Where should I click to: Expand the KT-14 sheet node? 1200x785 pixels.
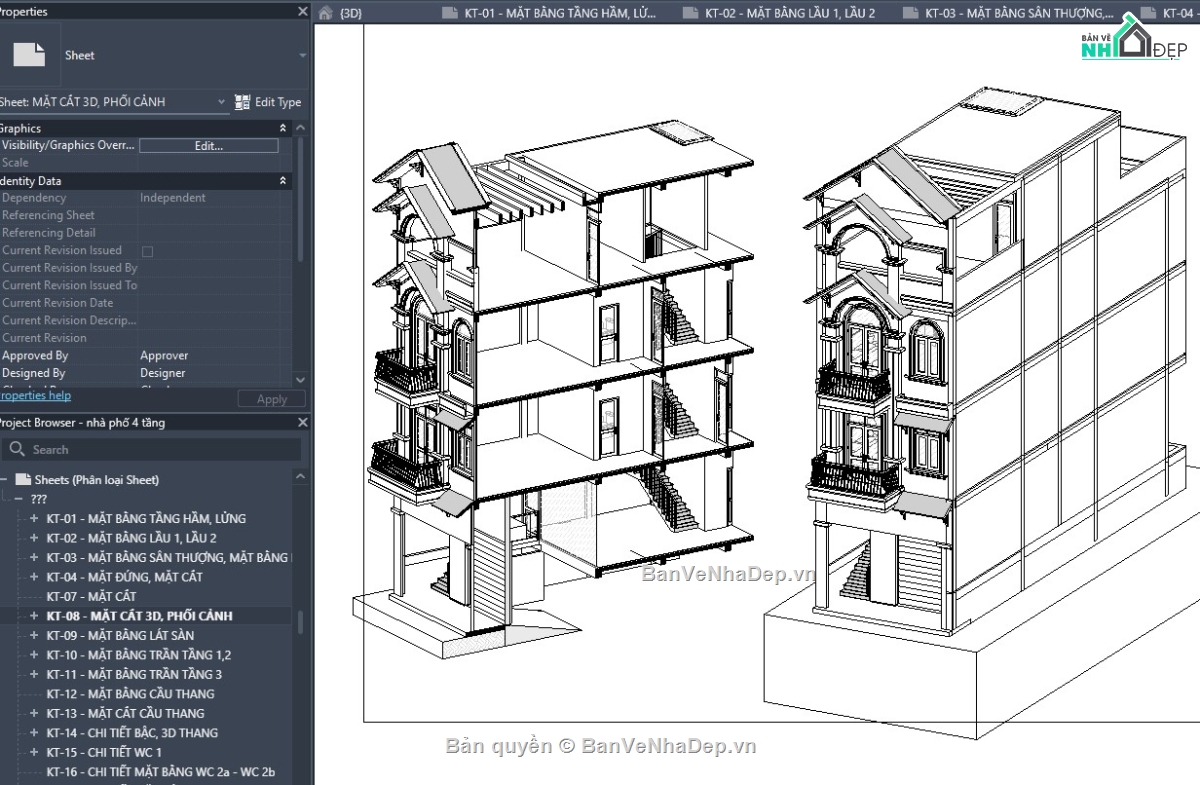coord(34,733)
